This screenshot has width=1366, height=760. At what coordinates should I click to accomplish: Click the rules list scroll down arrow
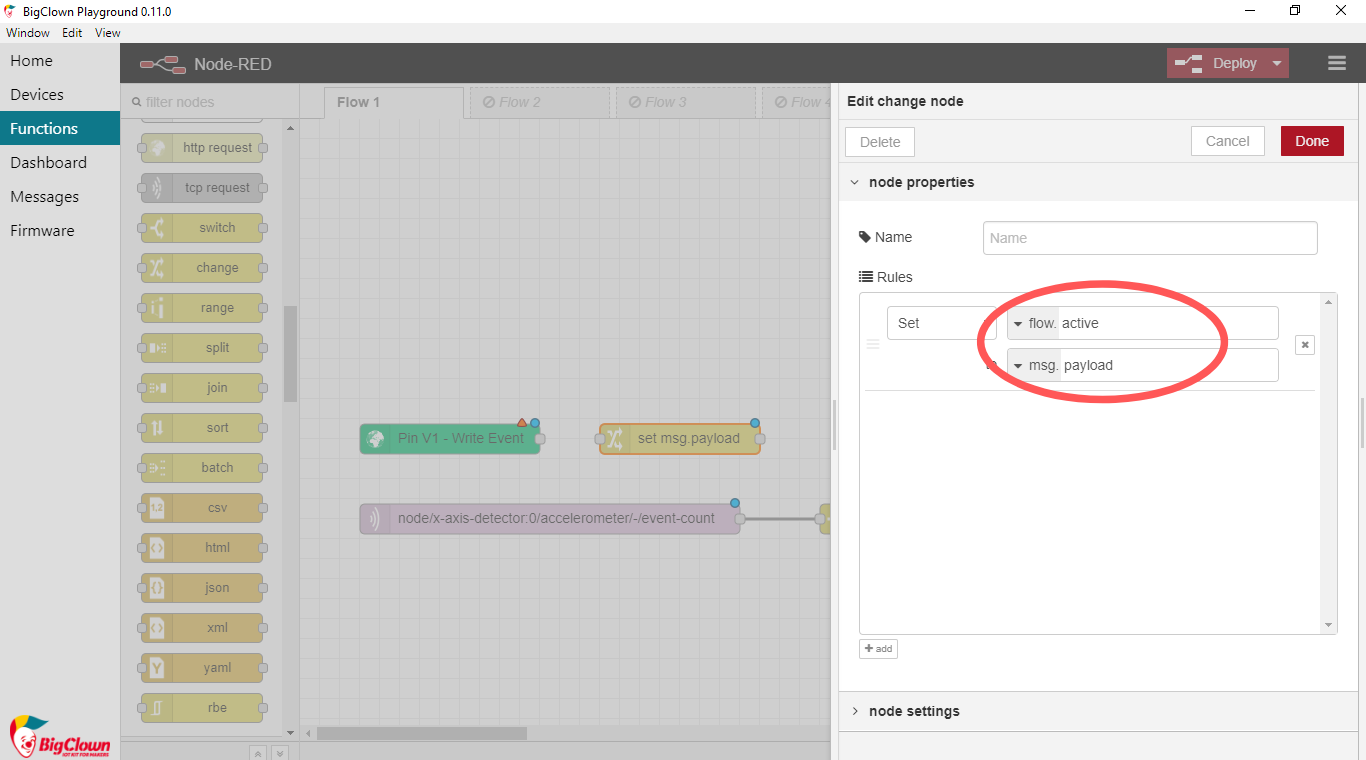click(x=1329, y=625)
